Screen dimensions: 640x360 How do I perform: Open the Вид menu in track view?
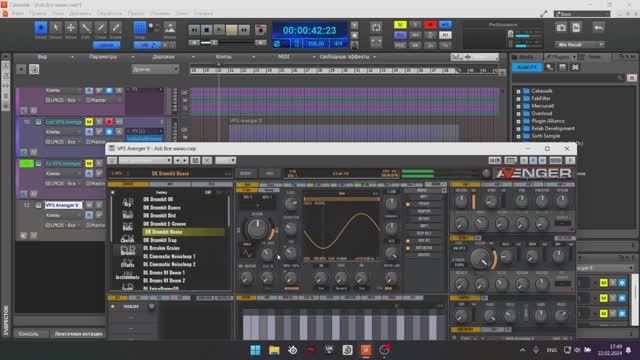pos(42,57)
